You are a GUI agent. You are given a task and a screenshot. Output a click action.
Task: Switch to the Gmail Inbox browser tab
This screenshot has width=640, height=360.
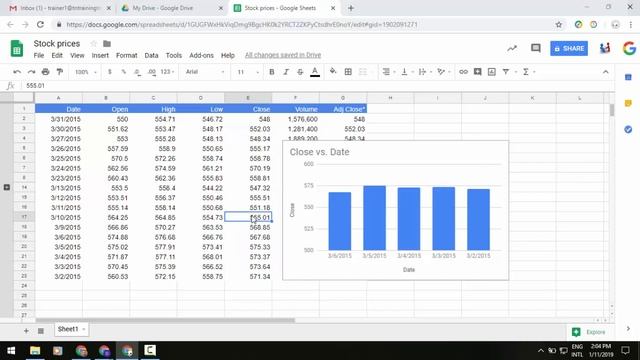(x=60, y=8)
